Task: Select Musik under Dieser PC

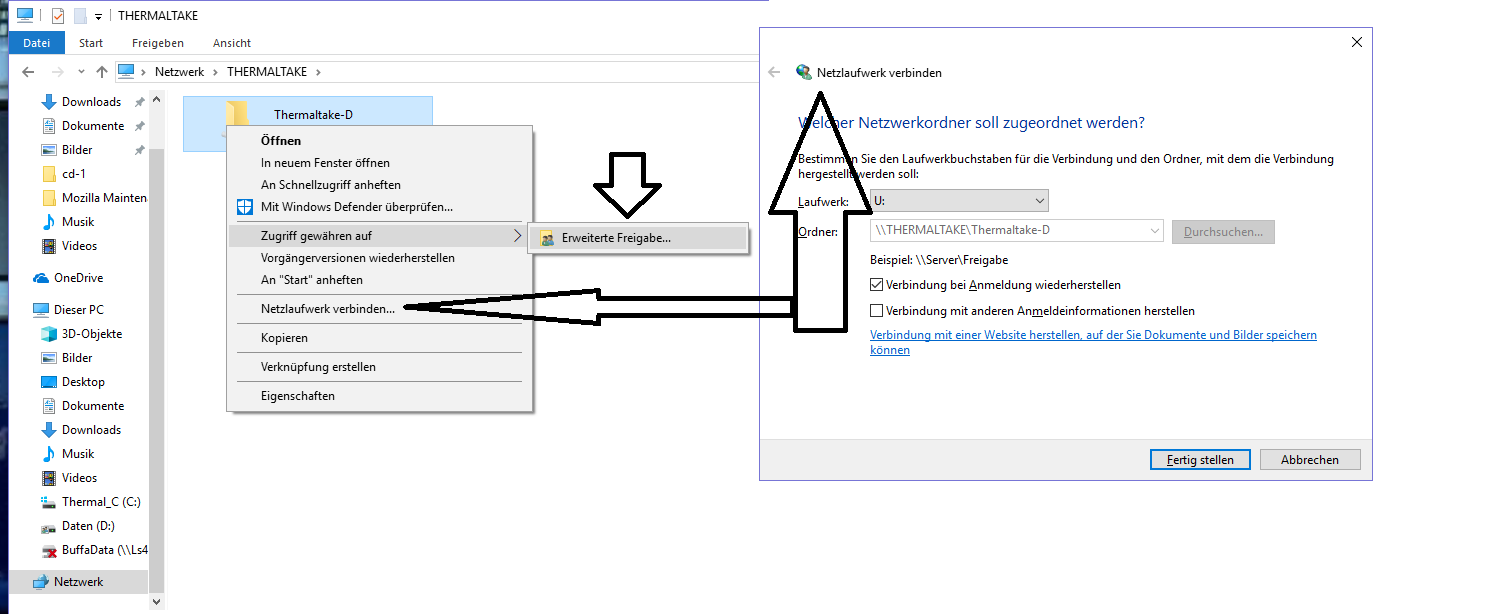Action: (x=78, y=454)
